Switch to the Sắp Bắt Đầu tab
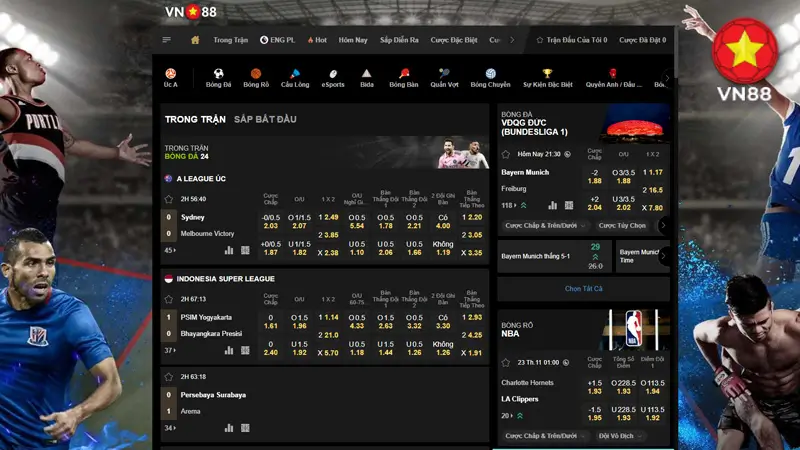800x450 pixels. click(265, 119)
